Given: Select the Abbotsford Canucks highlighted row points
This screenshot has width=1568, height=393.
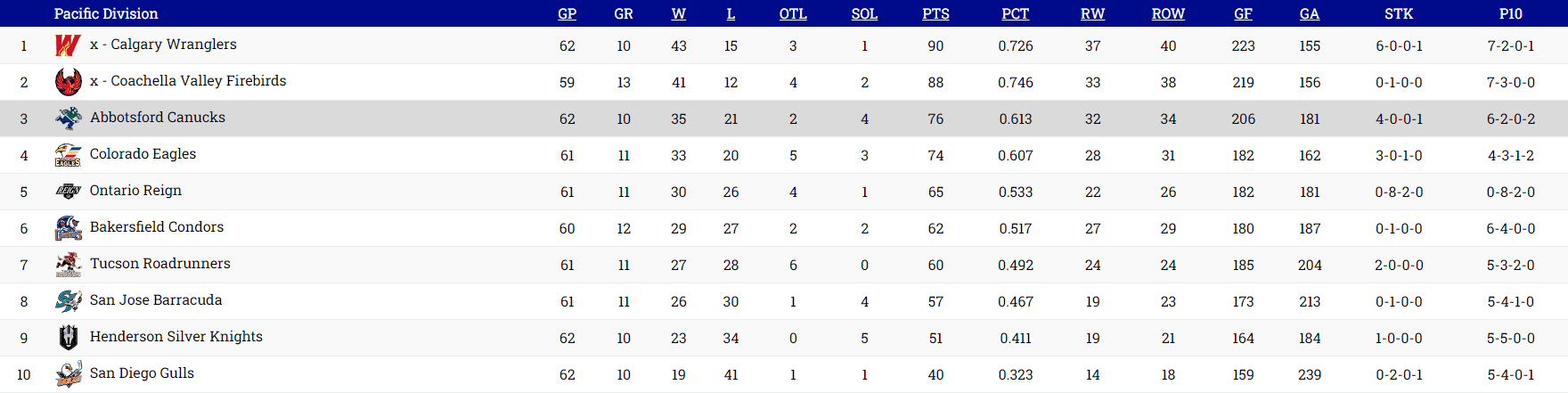Looking at the screenshot, I should click(x=935, y=119).
